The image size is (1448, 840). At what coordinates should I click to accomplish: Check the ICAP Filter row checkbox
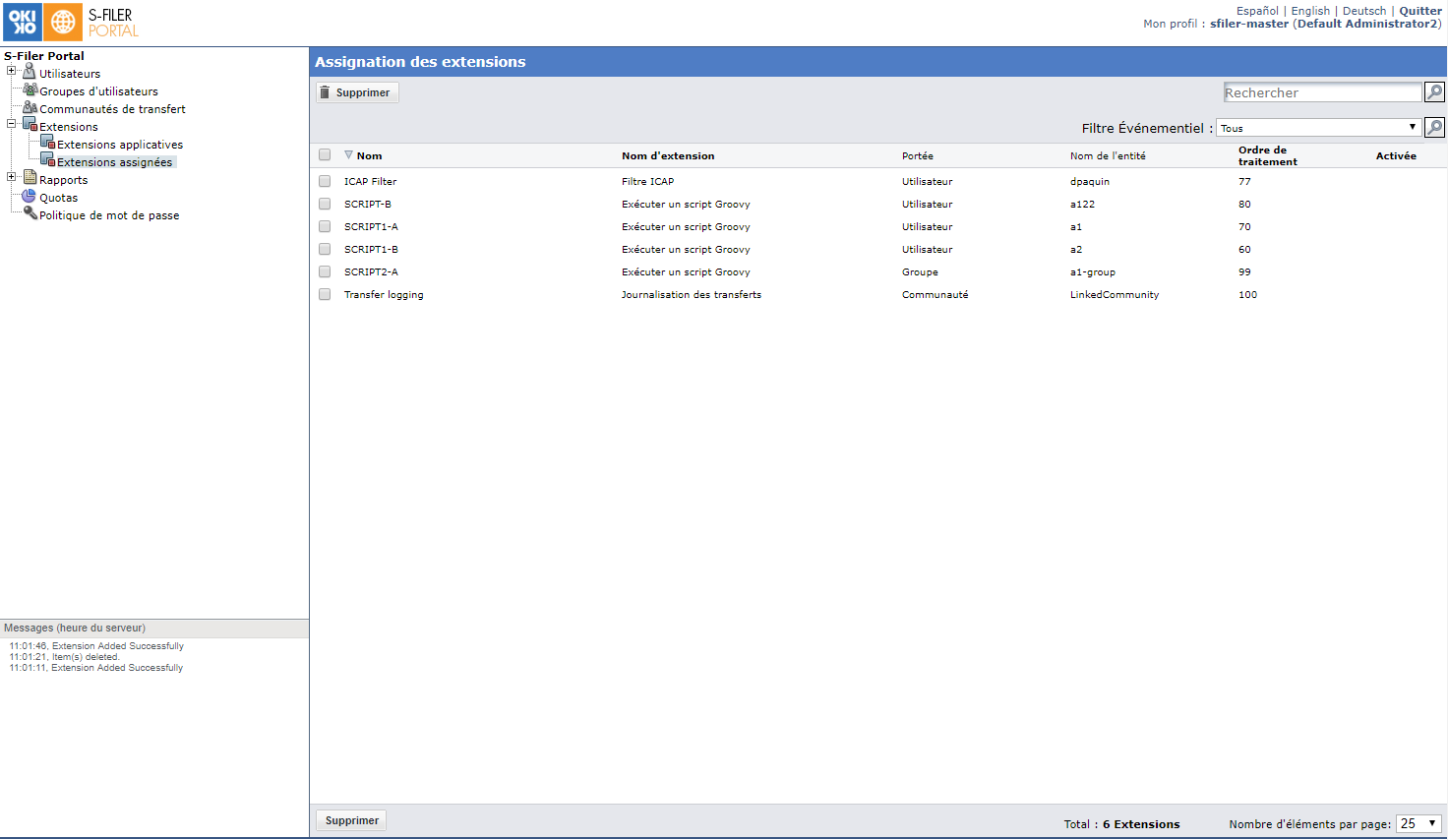click(325, 181)
